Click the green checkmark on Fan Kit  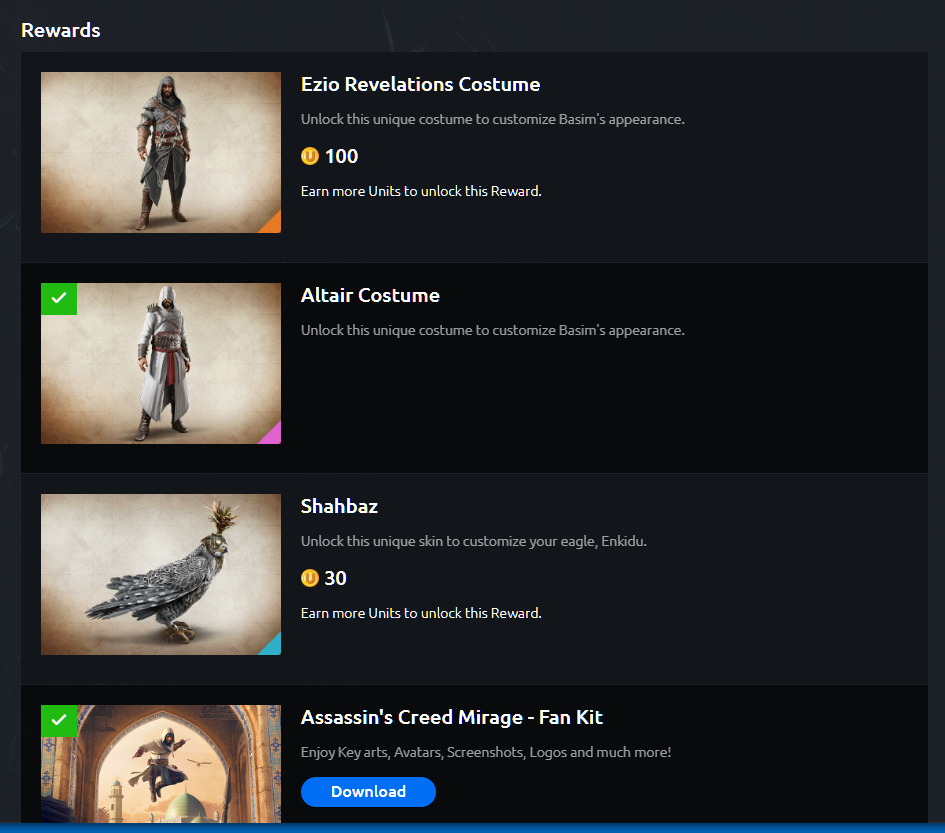click(x=59, y=720)
